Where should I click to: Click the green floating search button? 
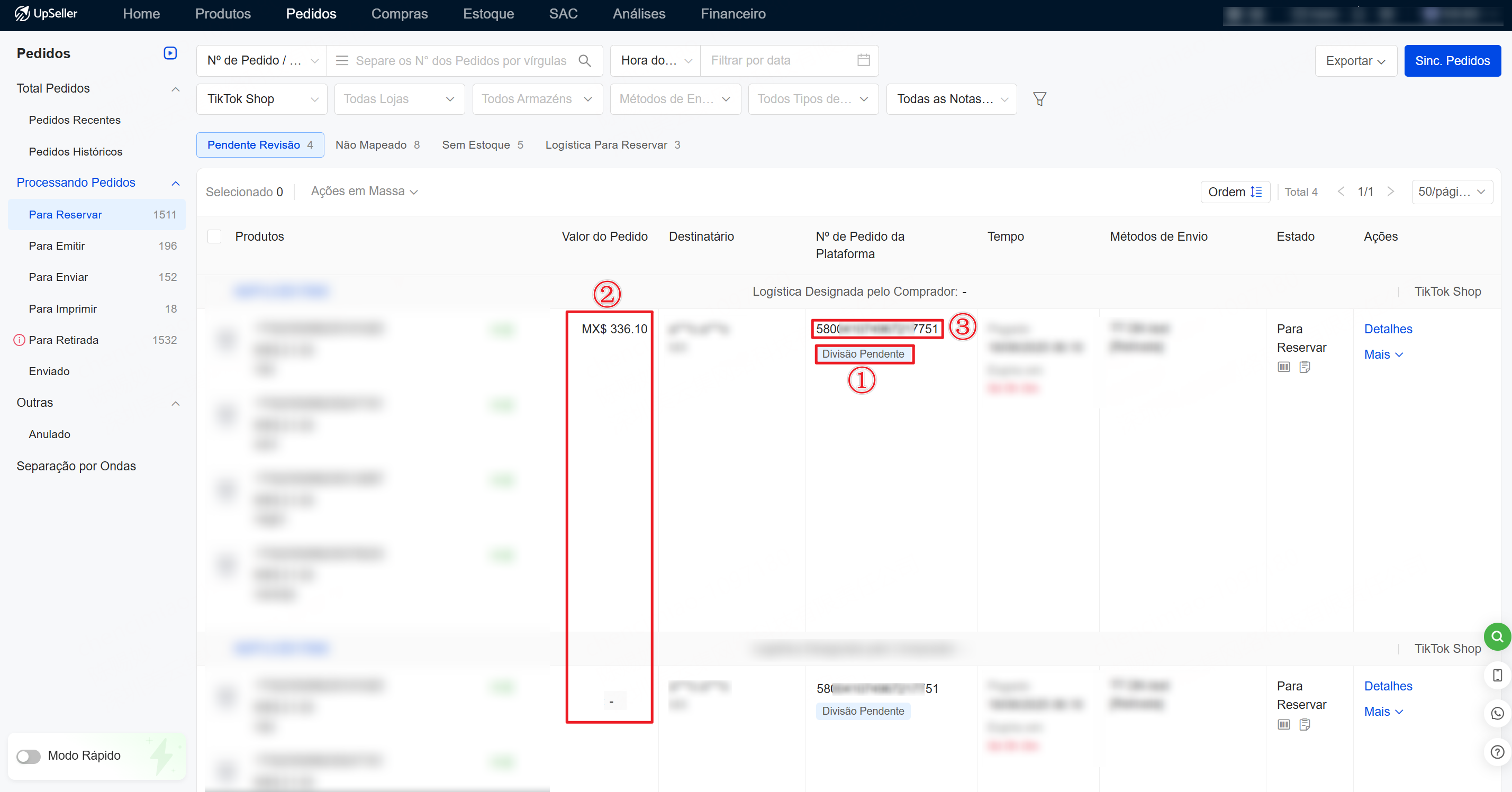(x=1497, y=636)
